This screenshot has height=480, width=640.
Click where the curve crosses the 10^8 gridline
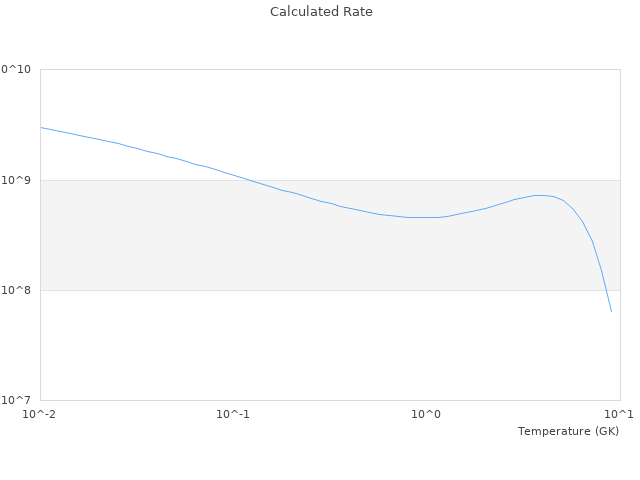pyautogui.click(x=605, y=290)
